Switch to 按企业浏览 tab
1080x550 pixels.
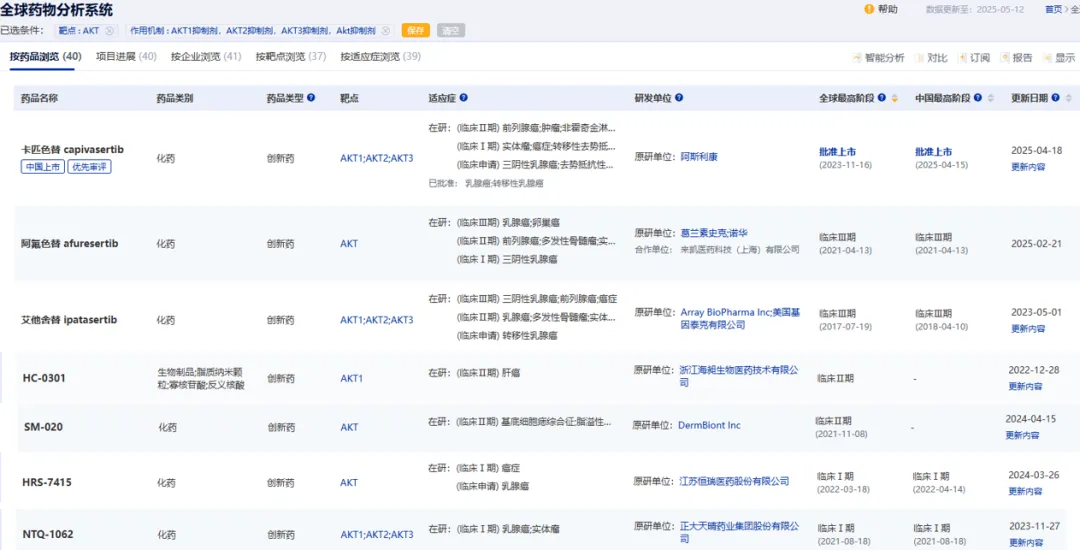[205, 57]
